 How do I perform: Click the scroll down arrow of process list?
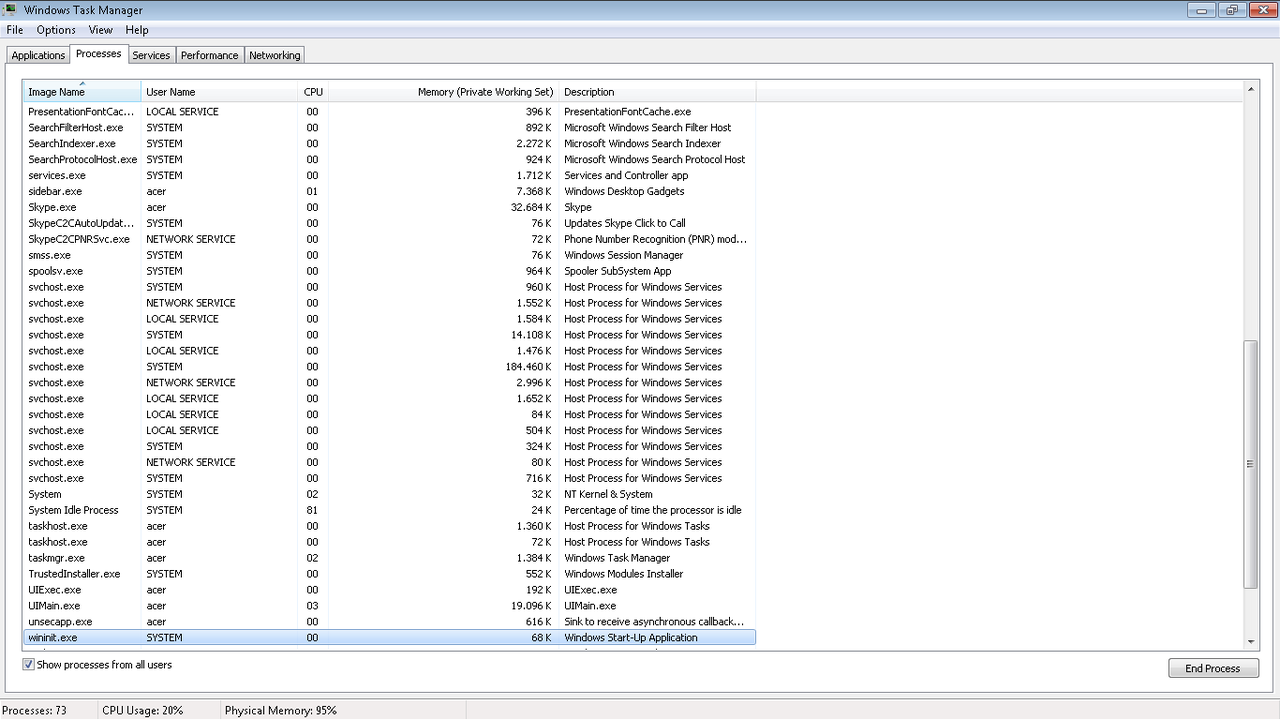tap(1251, 641)
